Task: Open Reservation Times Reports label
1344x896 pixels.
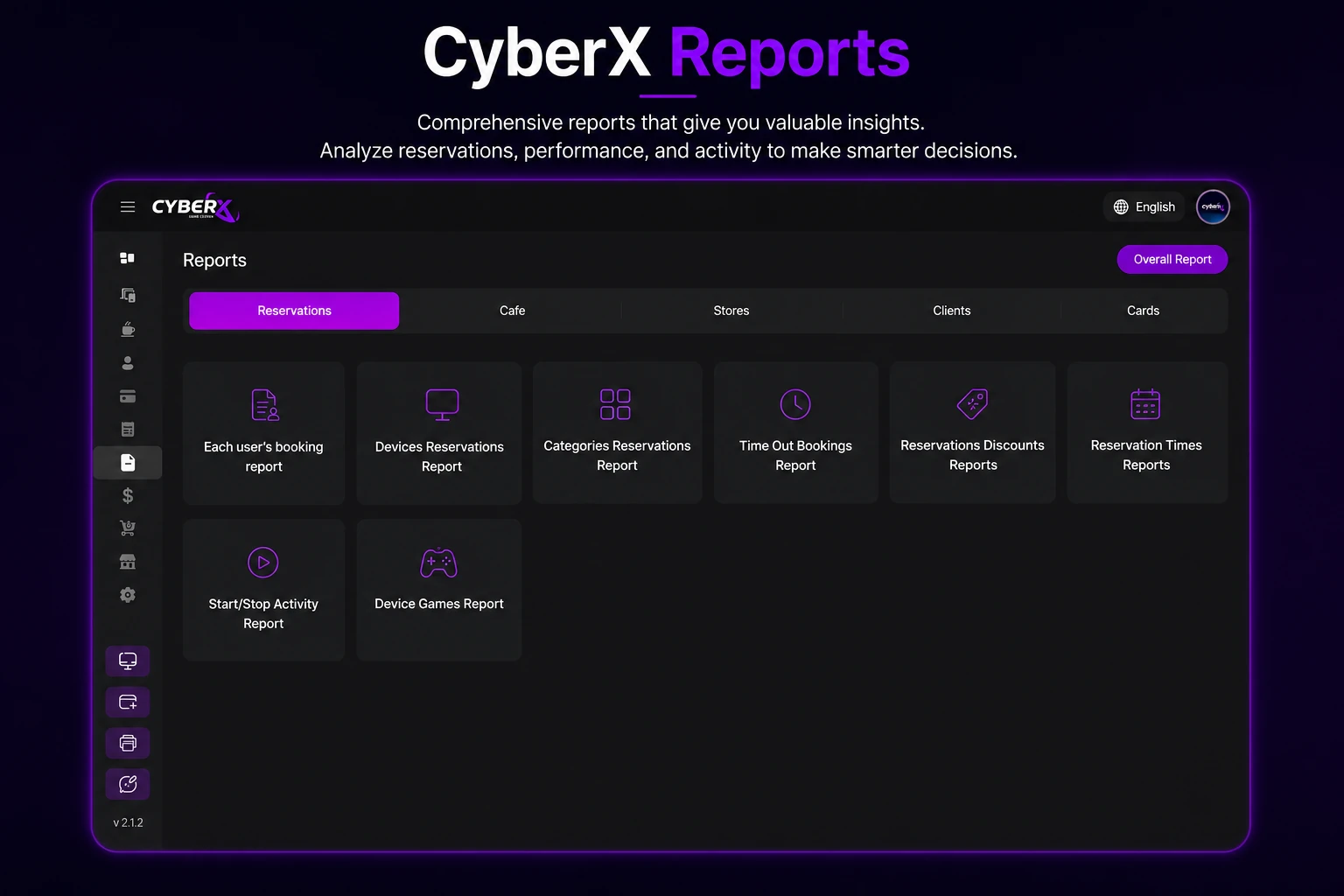Action: tap(1146, 455)
